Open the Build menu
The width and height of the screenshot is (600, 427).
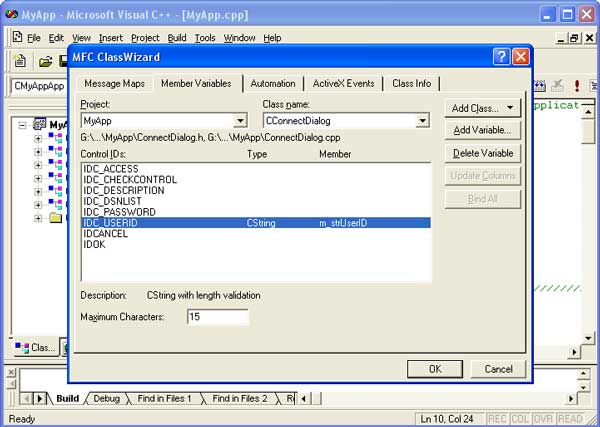point(177,38)
